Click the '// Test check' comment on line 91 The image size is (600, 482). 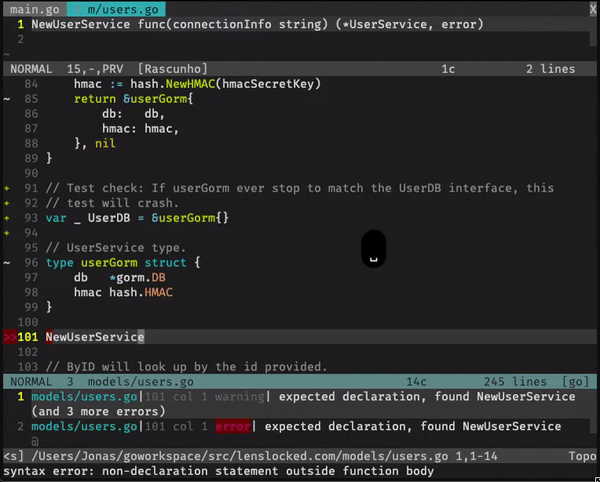click(300, 188)
